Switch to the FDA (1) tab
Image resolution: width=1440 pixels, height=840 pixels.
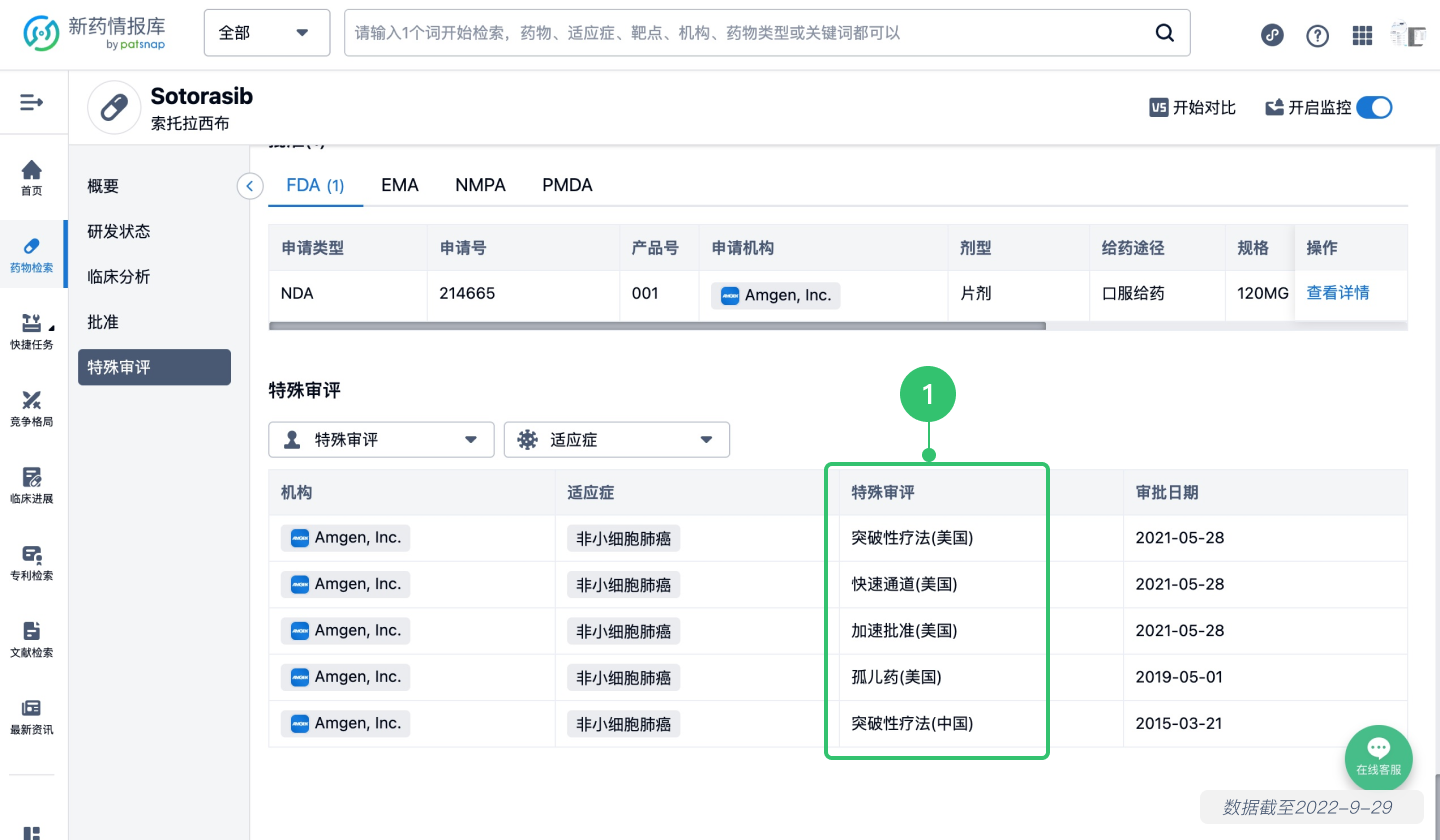point(315,185)
